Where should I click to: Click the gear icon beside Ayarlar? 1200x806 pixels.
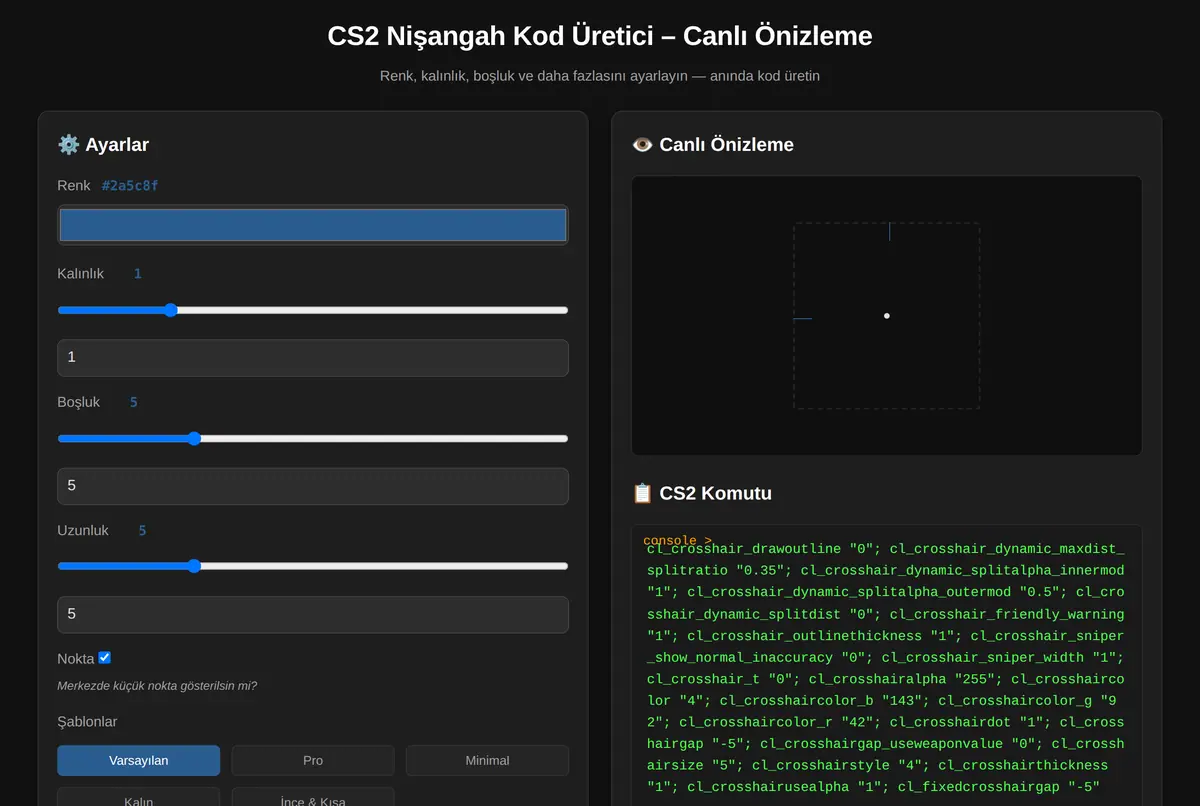tap(68, 145)
